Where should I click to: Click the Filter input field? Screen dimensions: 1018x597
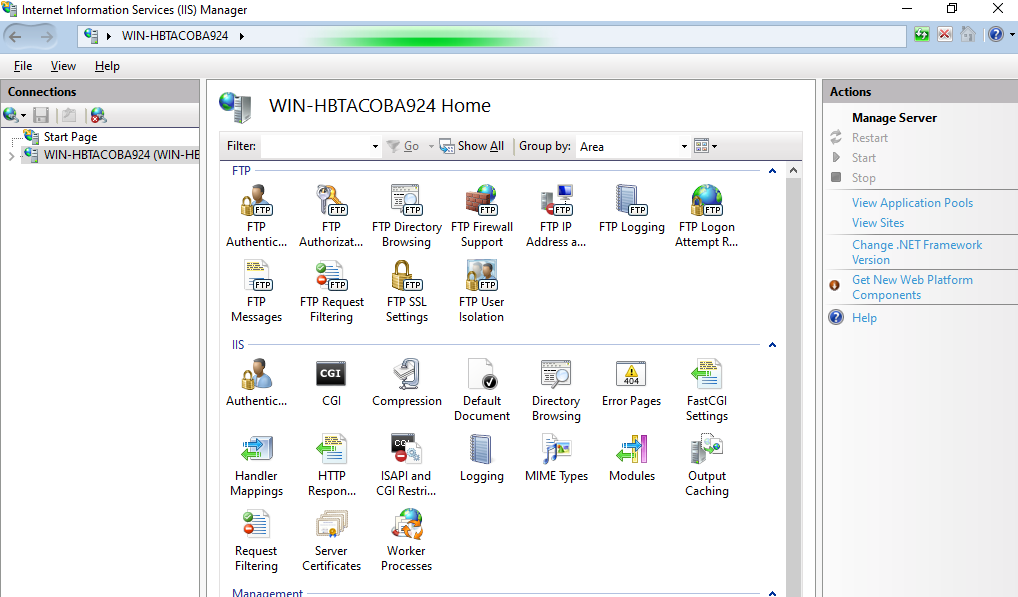pyautogui.click(x=316, y=147)
